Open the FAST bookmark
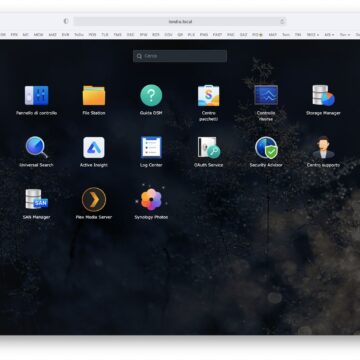This screenshot has height=360, width=360. point(217,35)
